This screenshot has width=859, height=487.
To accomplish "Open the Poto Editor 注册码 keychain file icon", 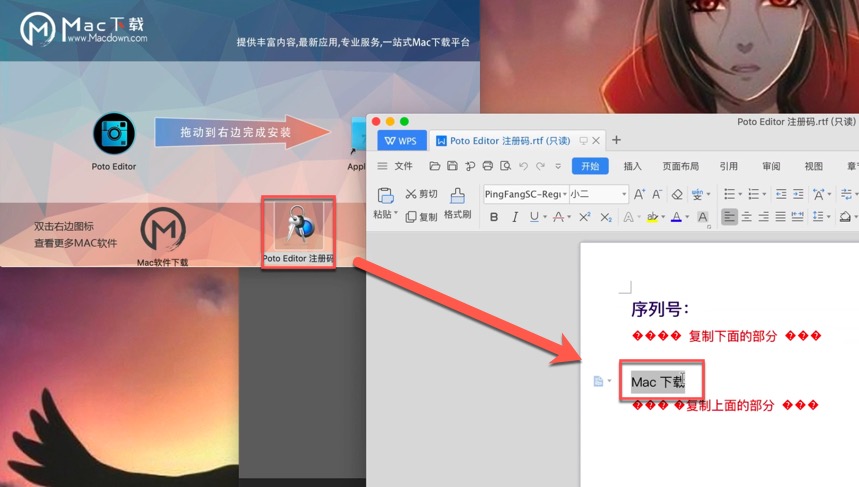I will [x=299, y=225].
